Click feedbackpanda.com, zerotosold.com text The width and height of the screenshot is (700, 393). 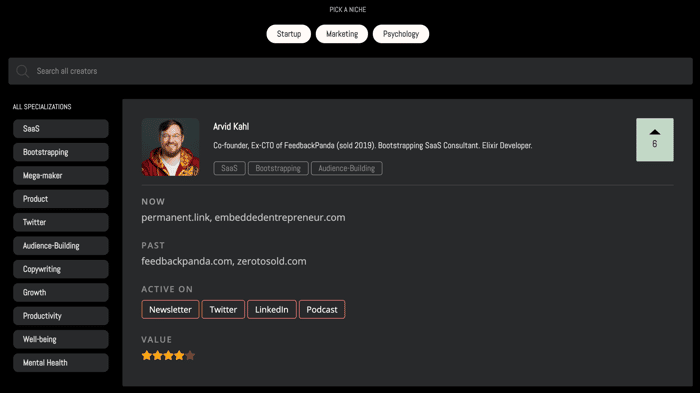pos(224,261)
